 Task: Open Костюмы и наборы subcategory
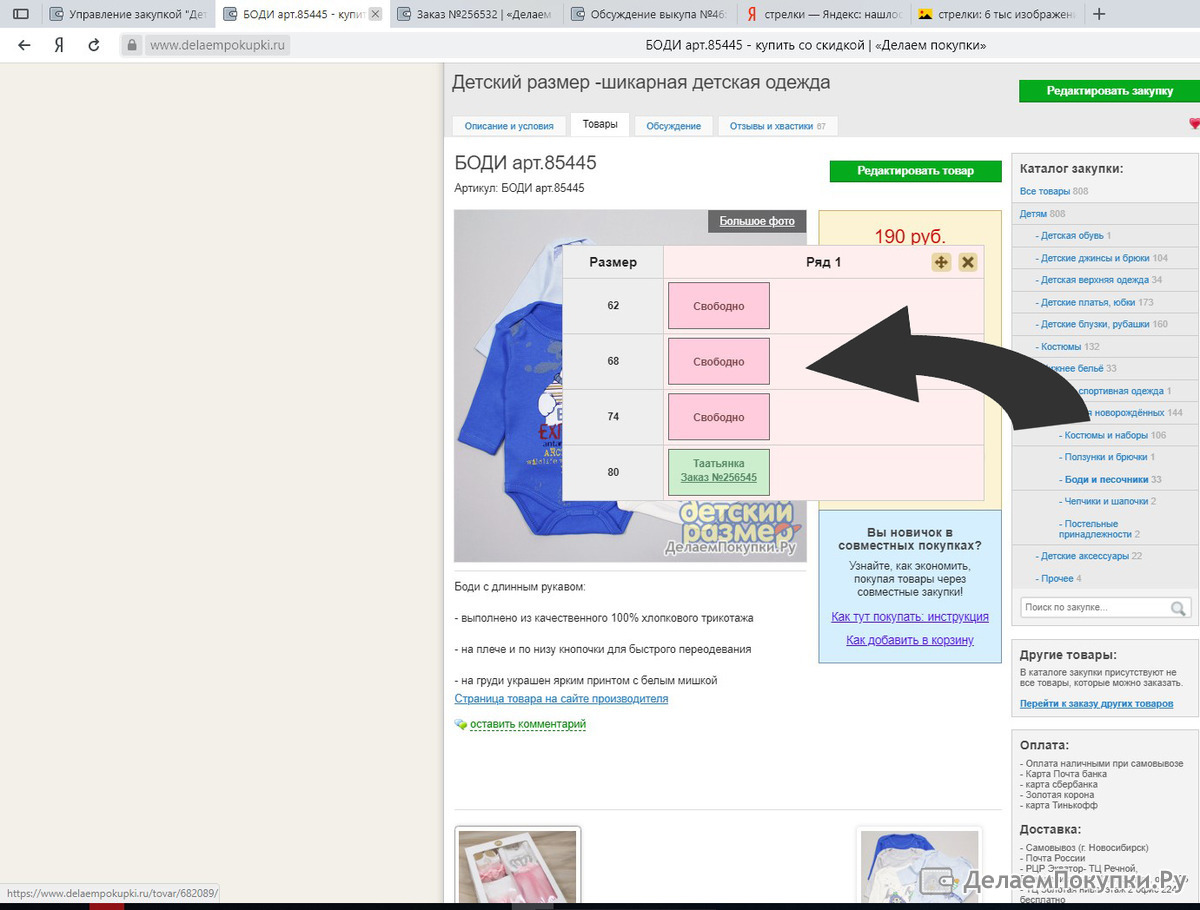pos(1107,435)
